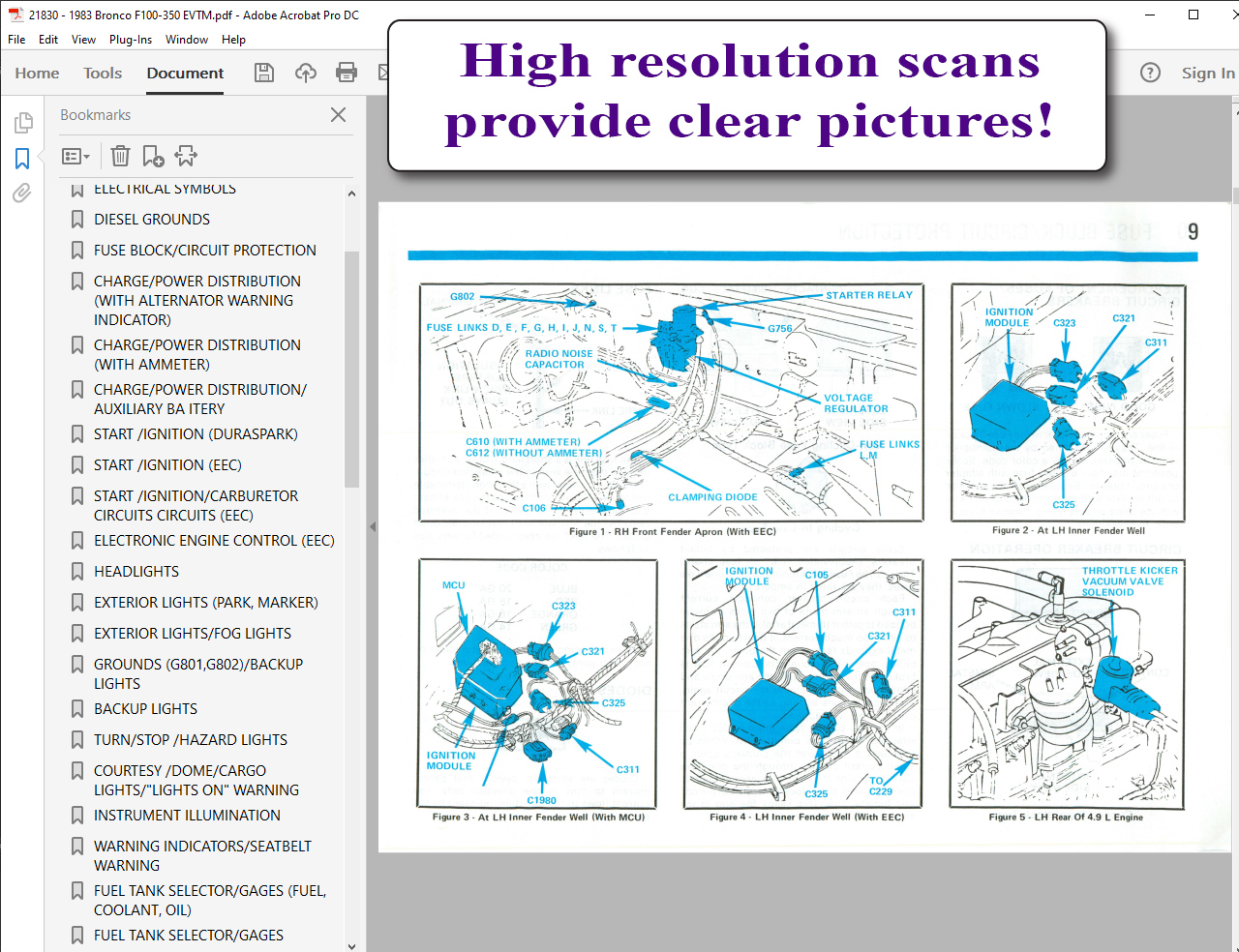Click the THROTTLE KICKER VACUUM VALVE SOLENOID label
Screen dimensions: 1239x952
[1130, 581]
